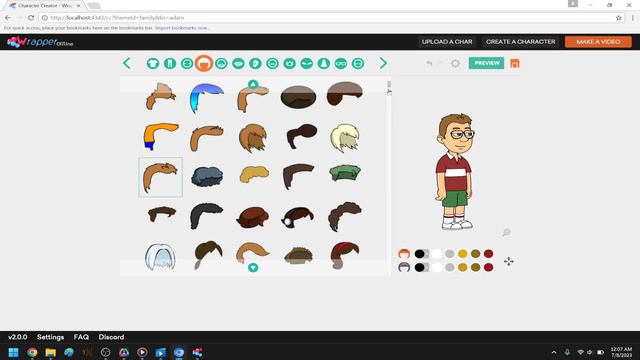The image size is (640, 360).
Task: Pick red swatch in top color row
Action: (x=489, y=254)
